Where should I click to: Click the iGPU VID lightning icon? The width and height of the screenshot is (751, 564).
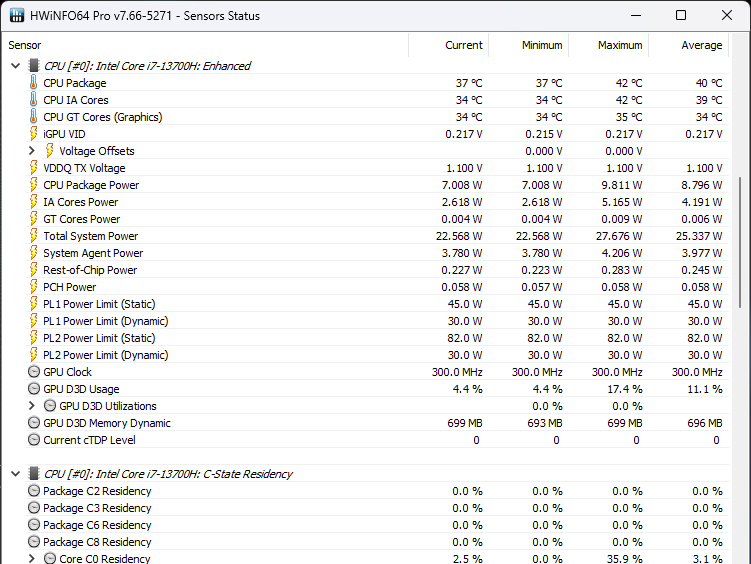click(x=33, y=134)
